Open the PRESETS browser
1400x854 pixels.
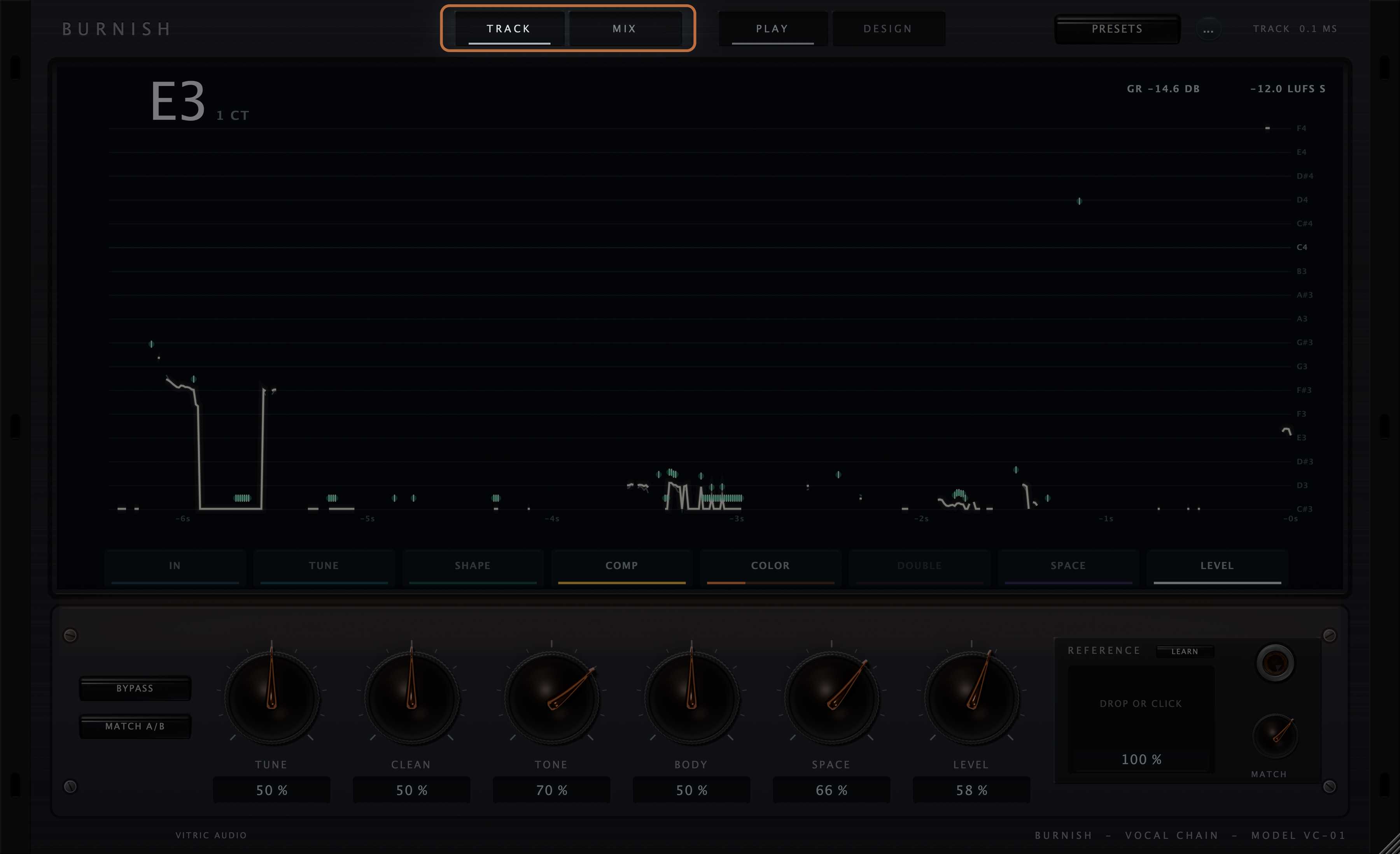[x=1117, y=29]
